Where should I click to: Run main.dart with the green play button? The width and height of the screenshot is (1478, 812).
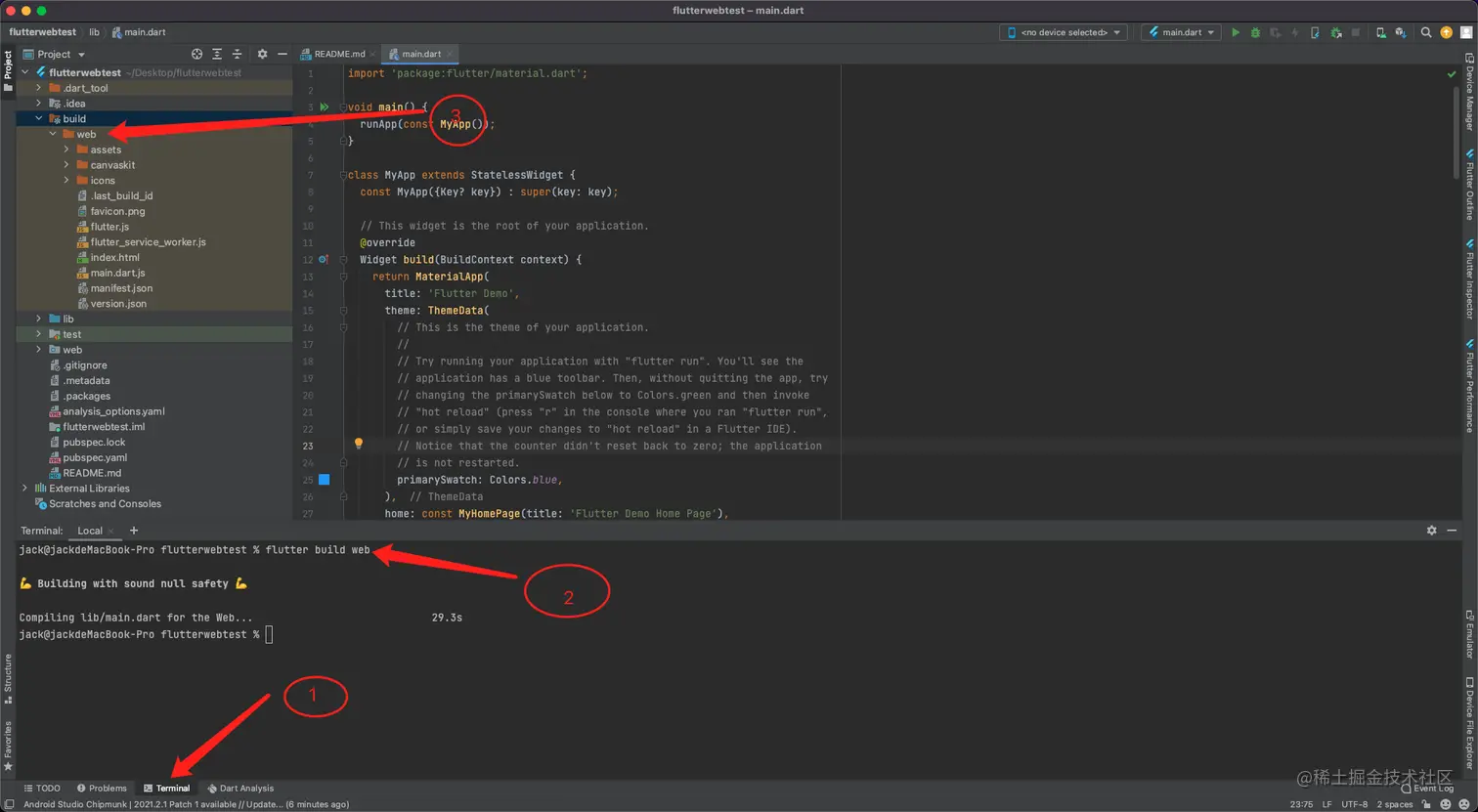click(x=1236, y=32)
